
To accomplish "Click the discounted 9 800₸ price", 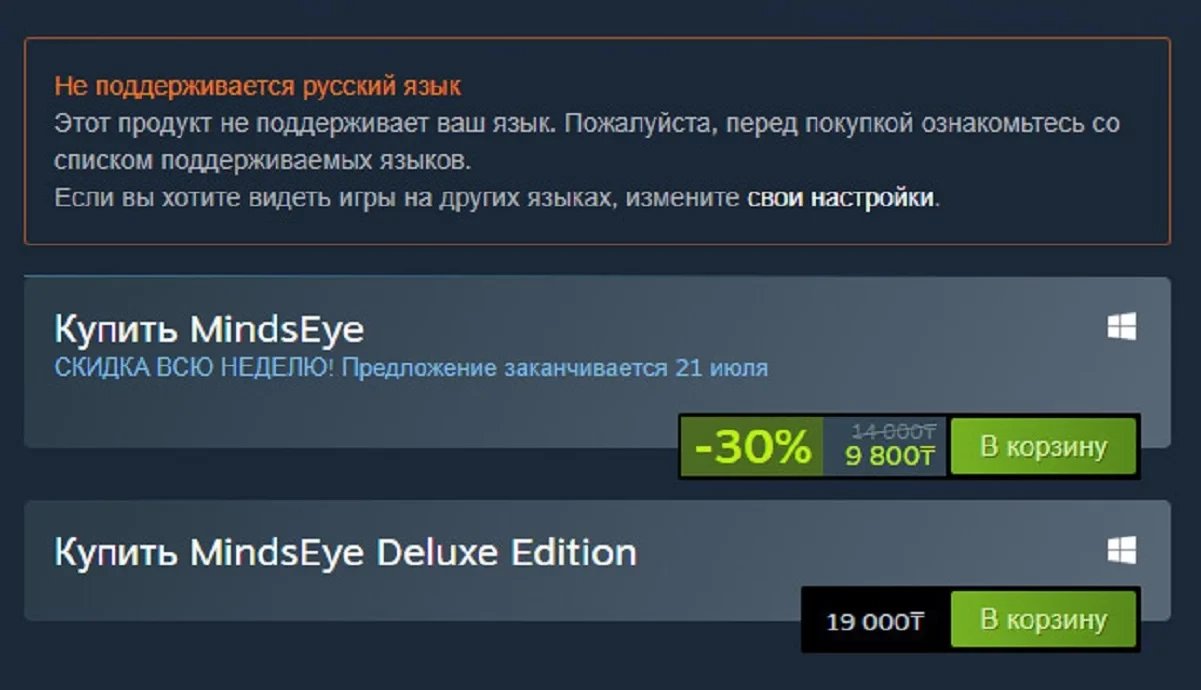I will pos(891,457).
